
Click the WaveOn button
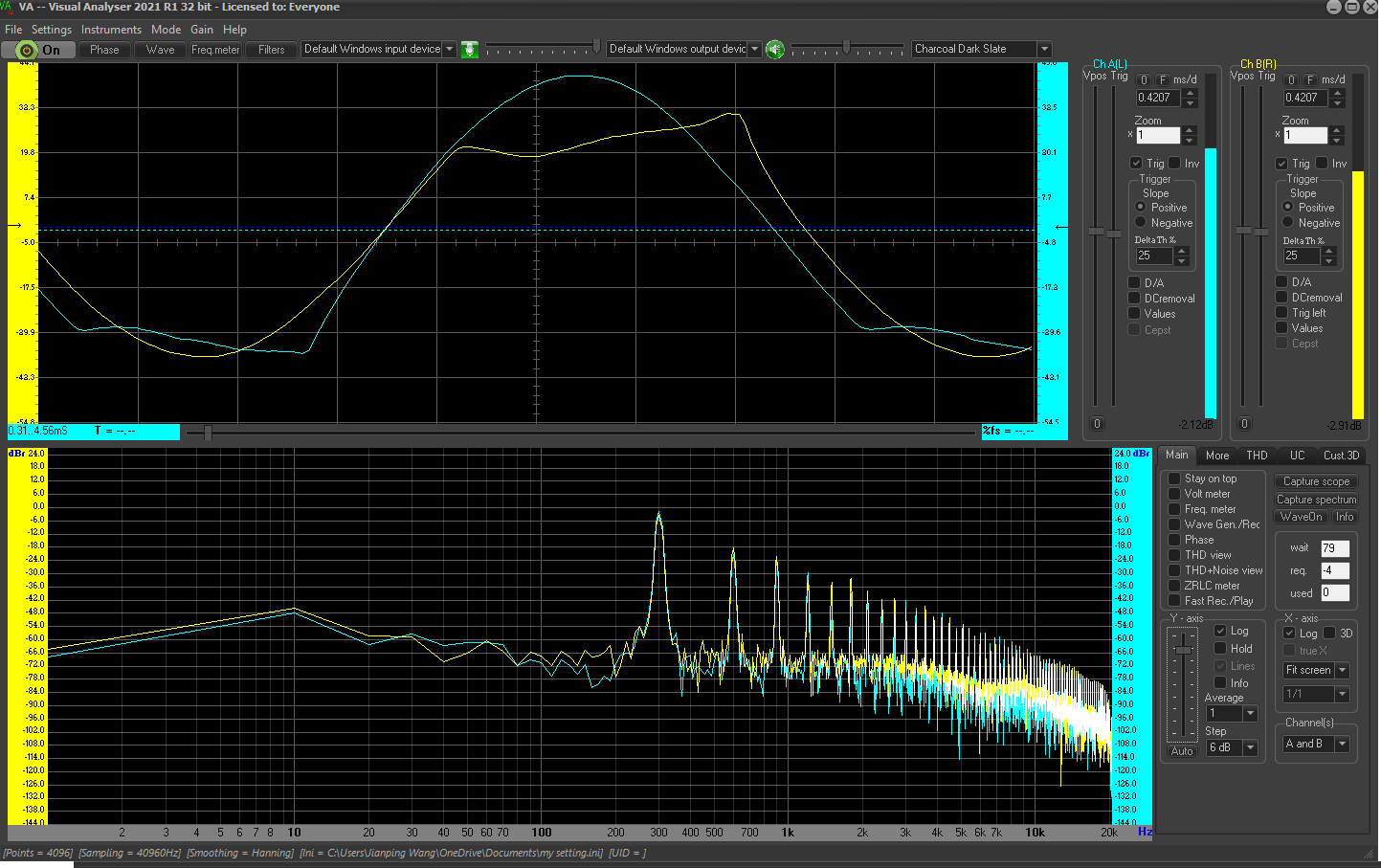coord(1301,517)
